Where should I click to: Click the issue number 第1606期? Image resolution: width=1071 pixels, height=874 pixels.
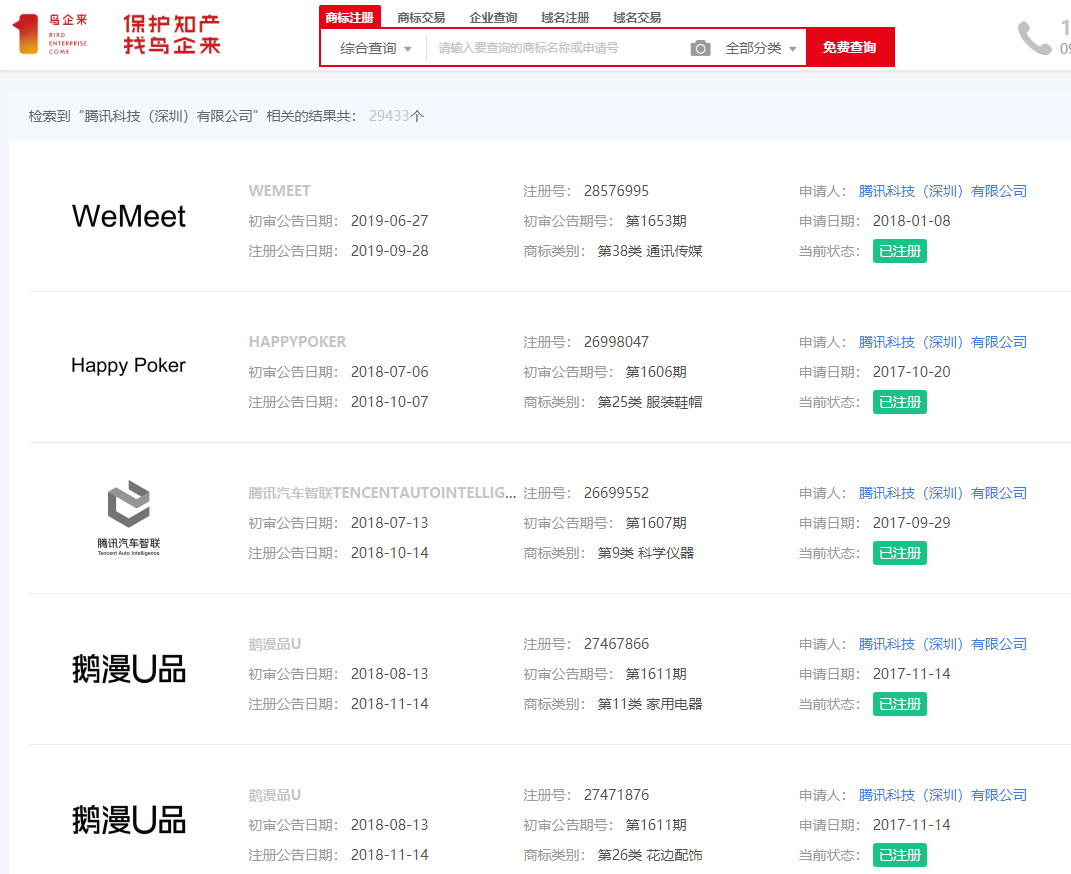point(656,372)
